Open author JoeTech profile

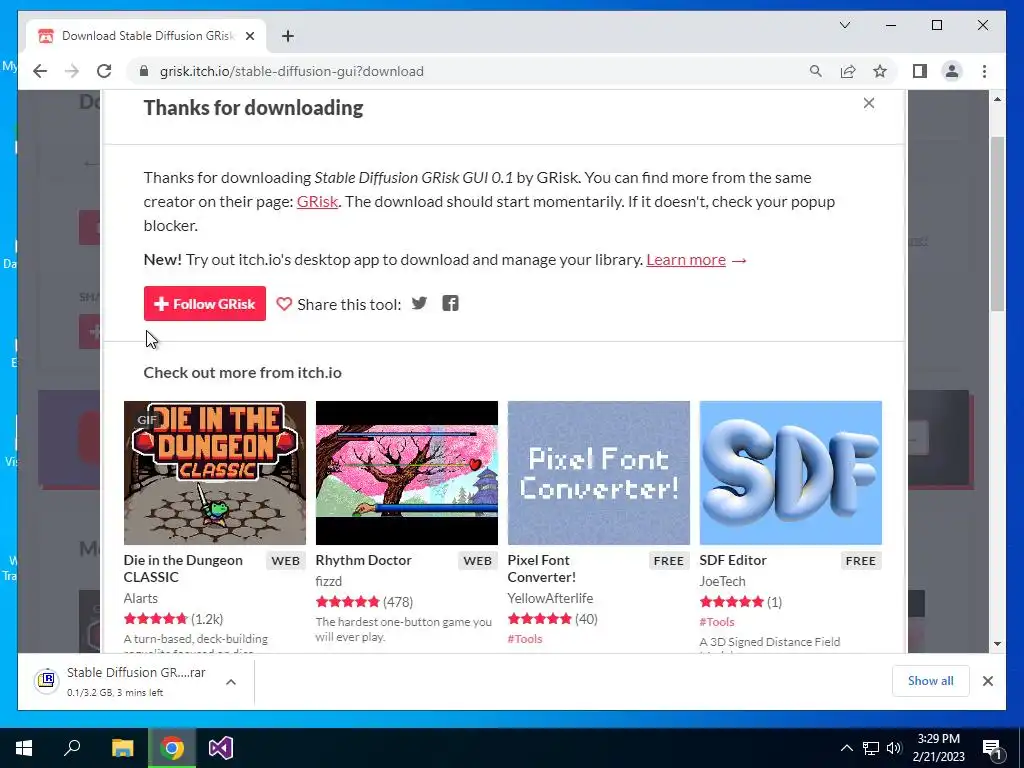[722, 581]
